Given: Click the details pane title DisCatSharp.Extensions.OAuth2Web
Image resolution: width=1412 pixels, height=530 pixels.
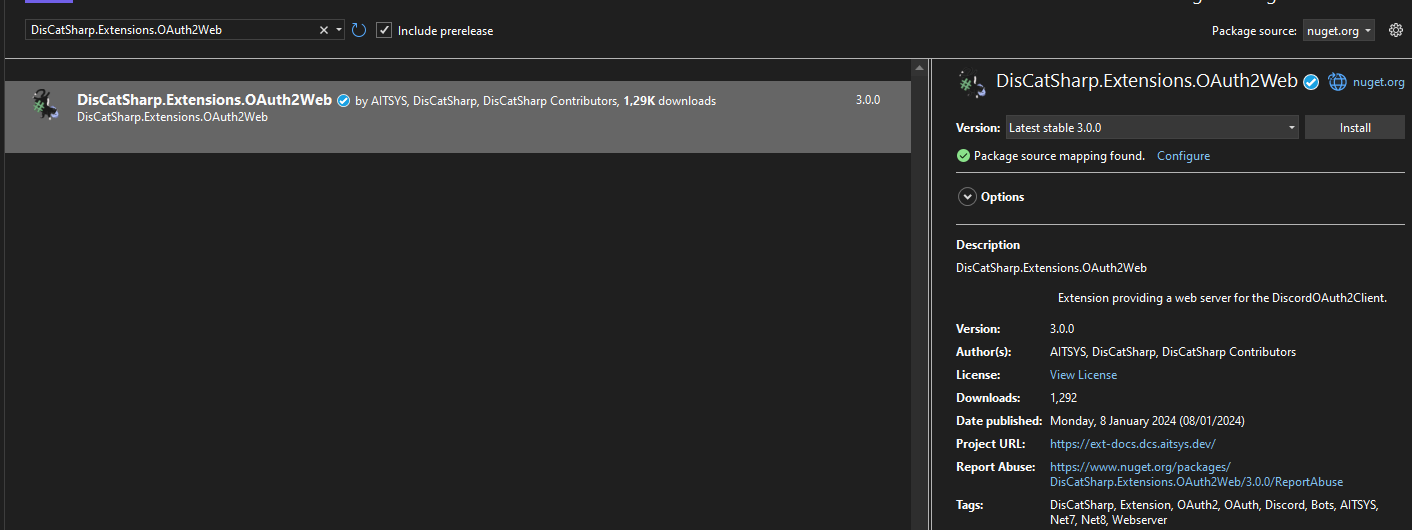Looking at the screenshot, I should pos(1147,81).
